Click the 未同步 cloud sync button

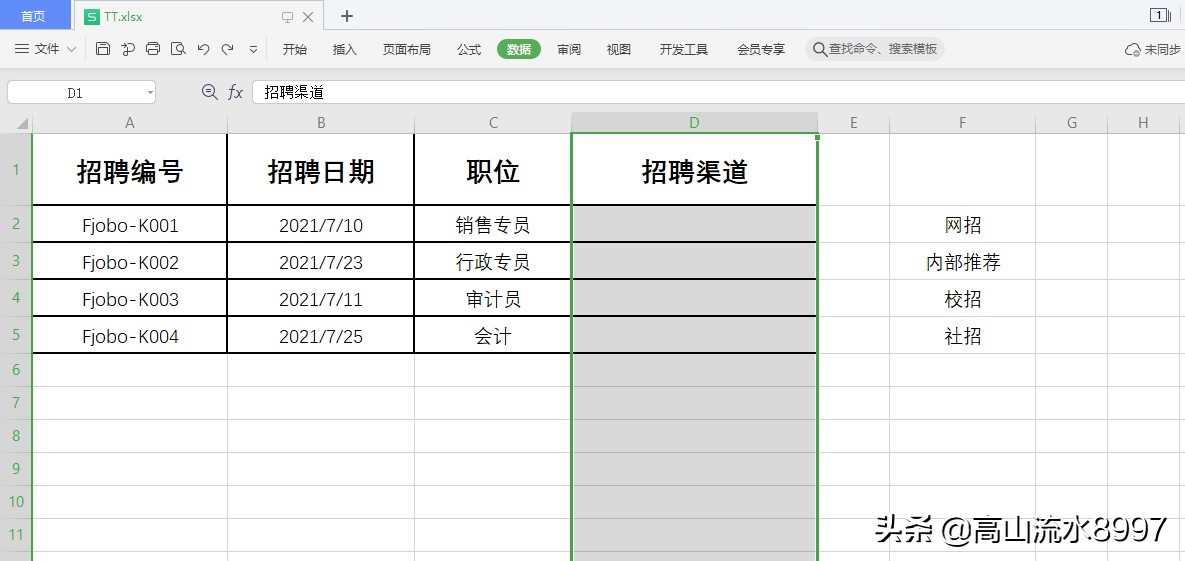point(1153,49)
